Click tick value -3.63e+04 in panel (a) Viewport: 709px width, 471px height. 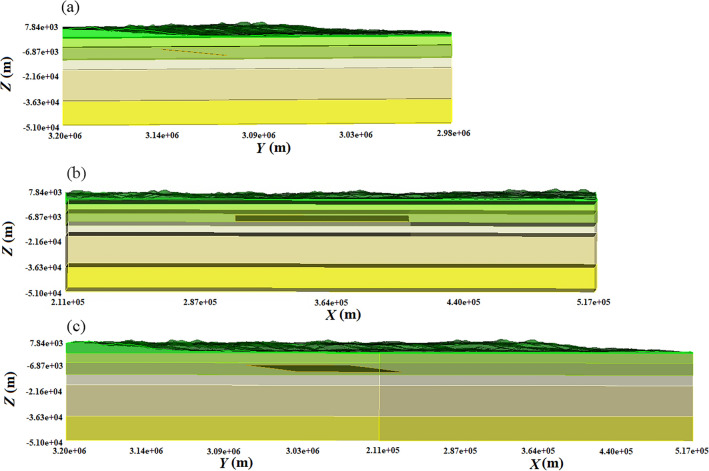pos(41,102)
